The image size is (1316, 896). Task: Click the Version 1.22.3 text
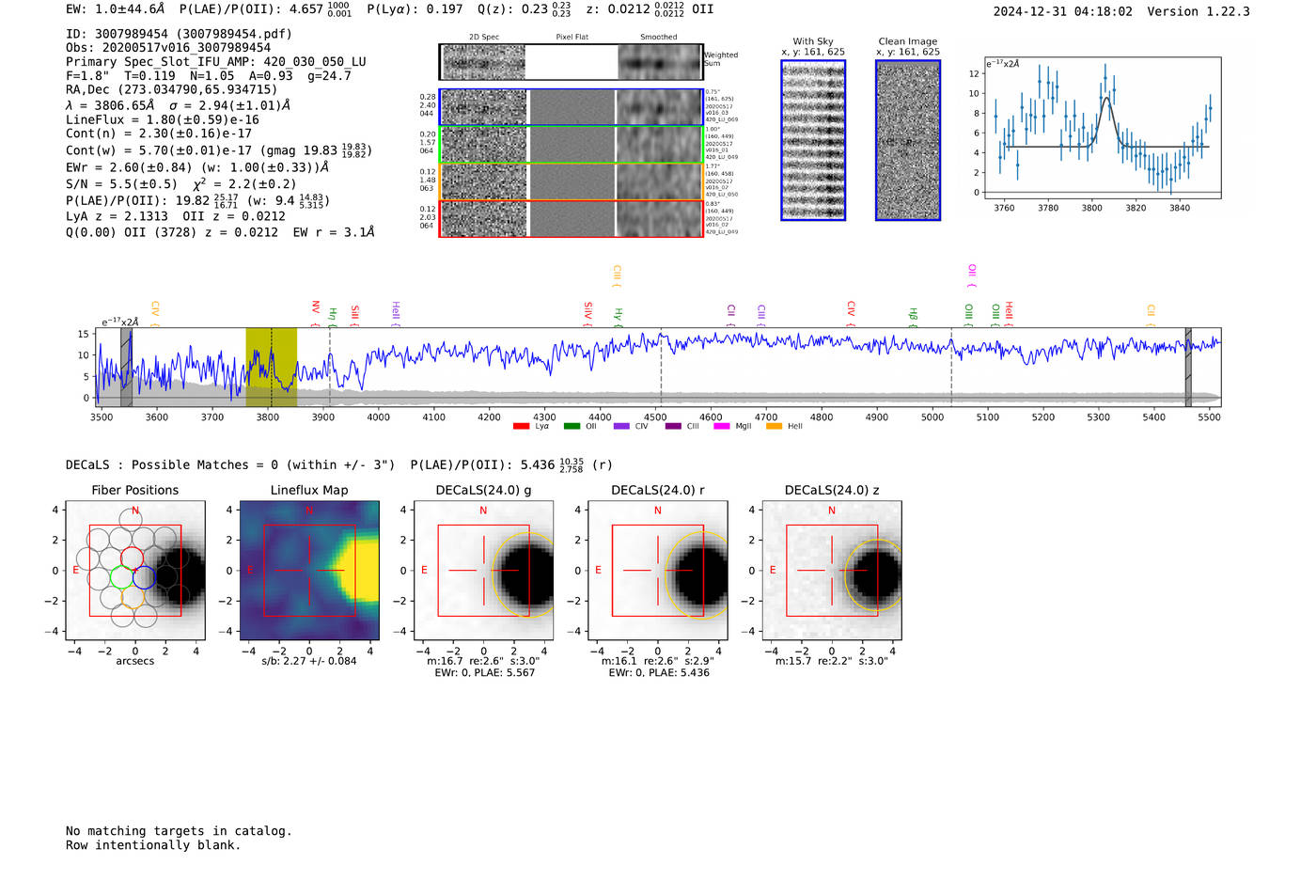click(1198, 11)
